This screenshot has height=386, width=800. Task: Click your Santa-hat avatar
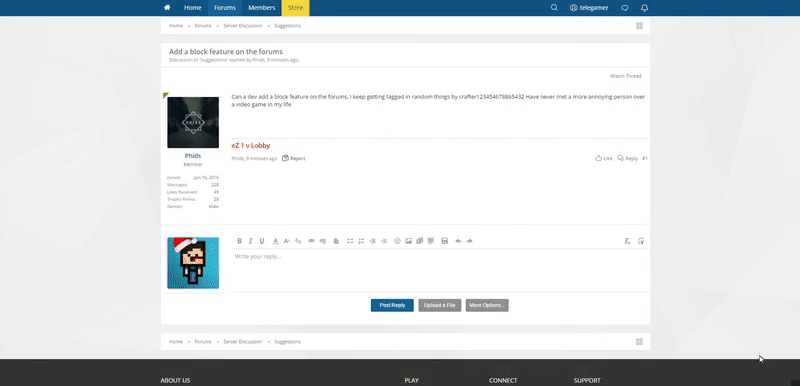coord(193,263)
